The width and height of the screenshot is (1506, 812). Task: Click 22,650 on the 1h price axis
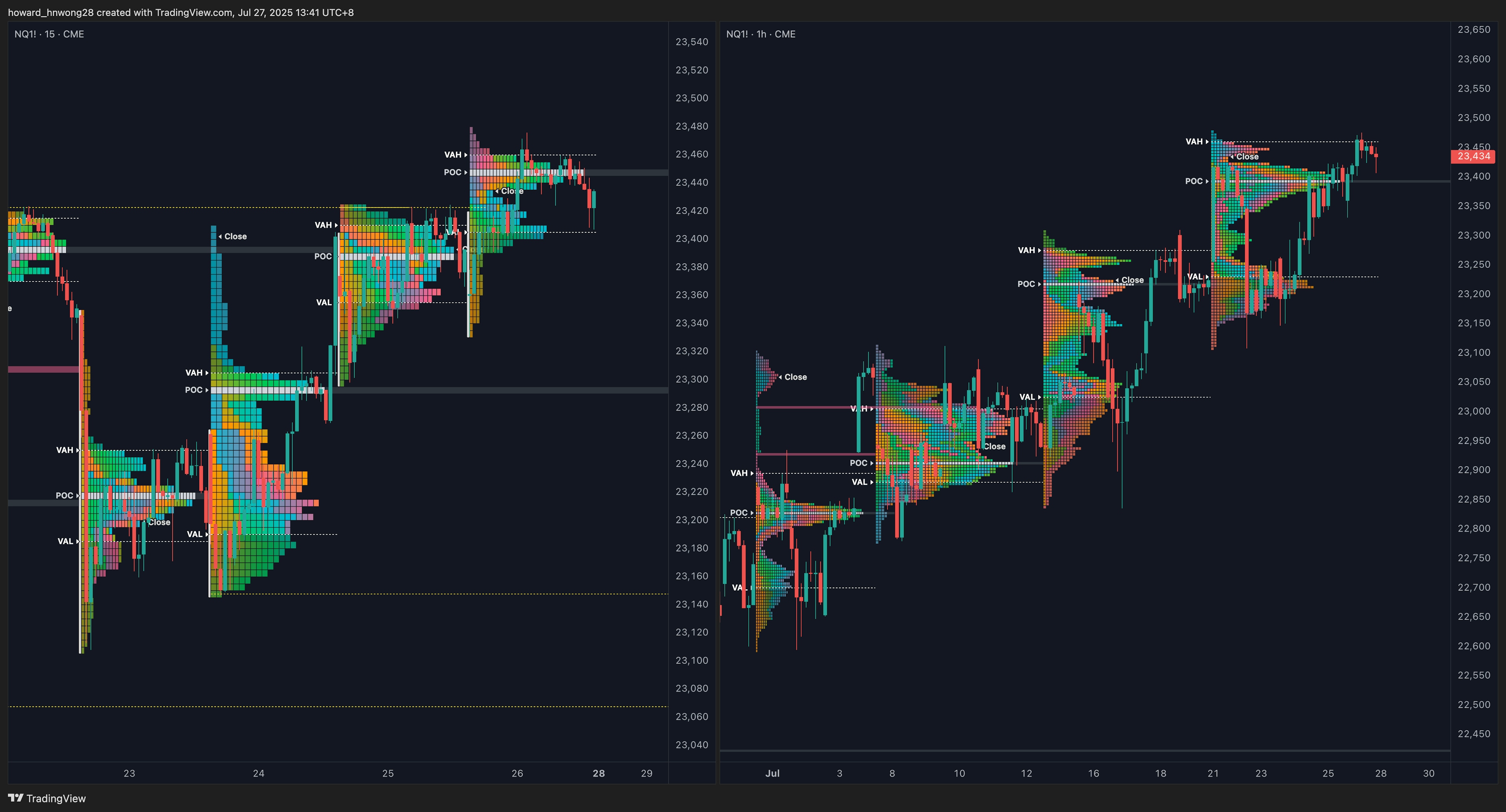pos(1474,616)
